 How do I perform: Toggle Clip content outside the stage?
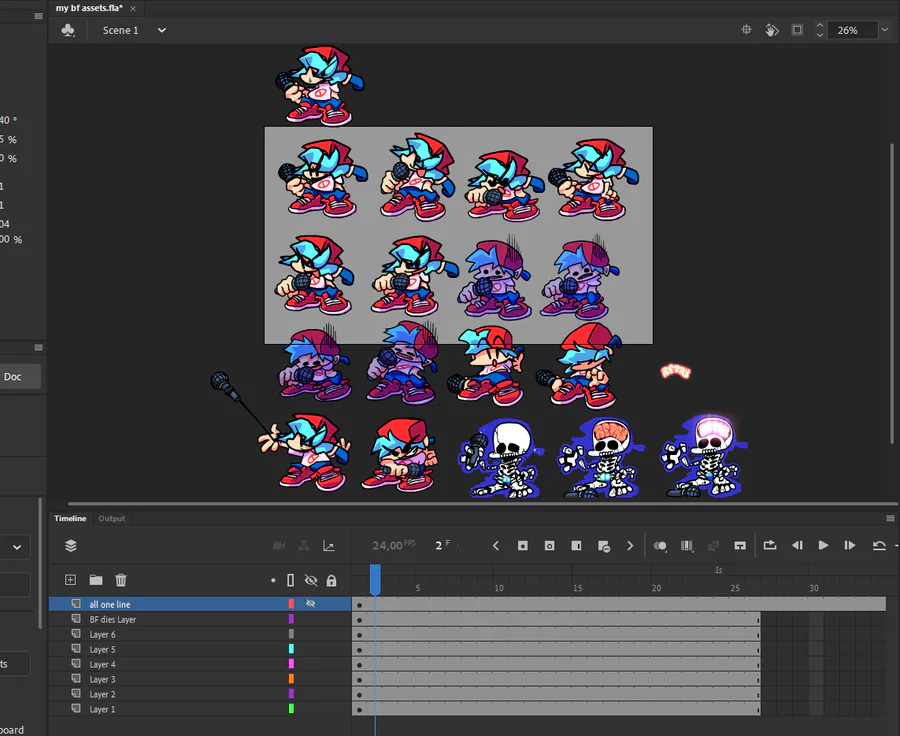(x=797, y=30)
